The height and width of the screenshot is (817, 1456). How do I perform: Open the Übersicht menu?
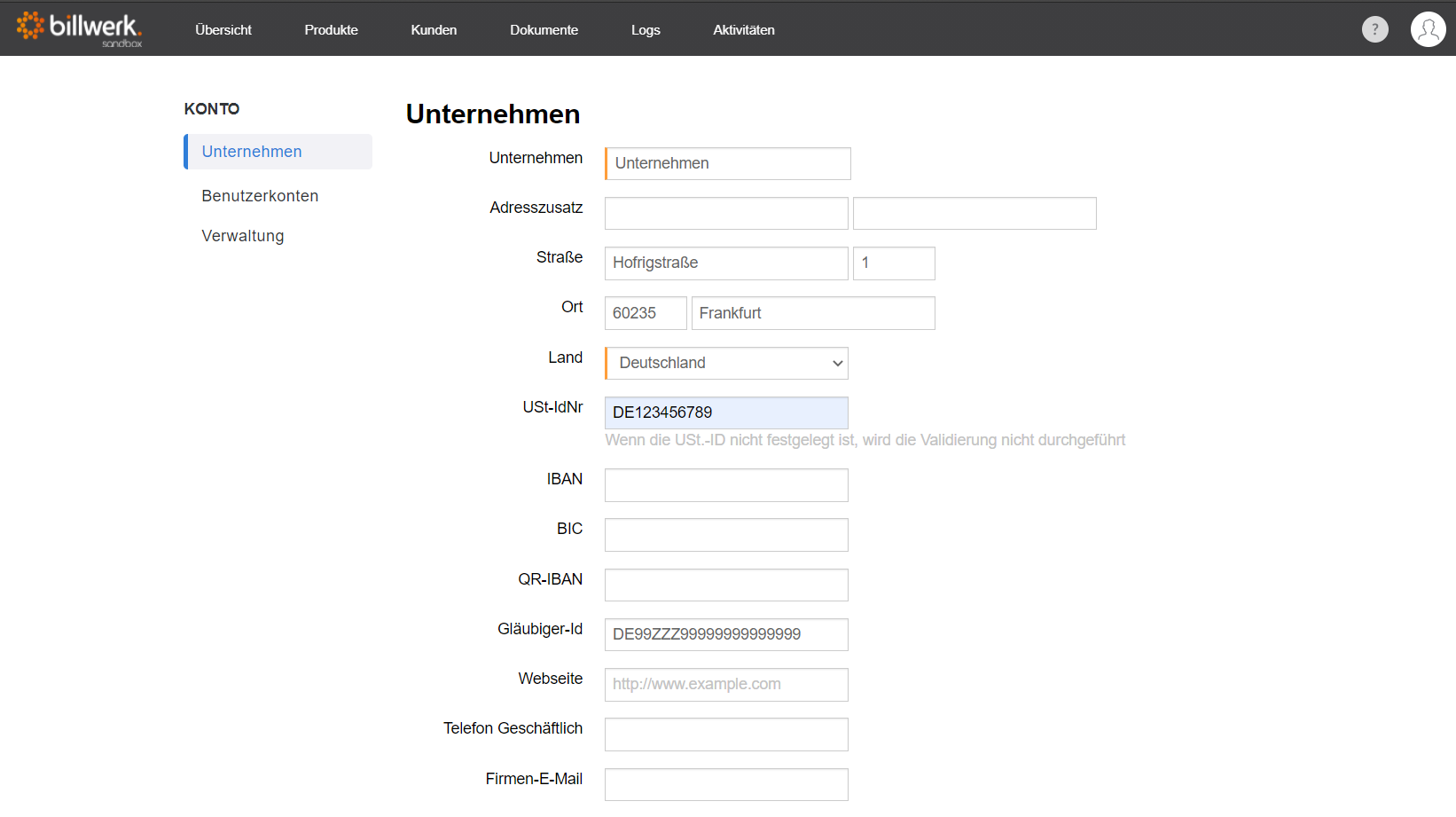[223, 29]
